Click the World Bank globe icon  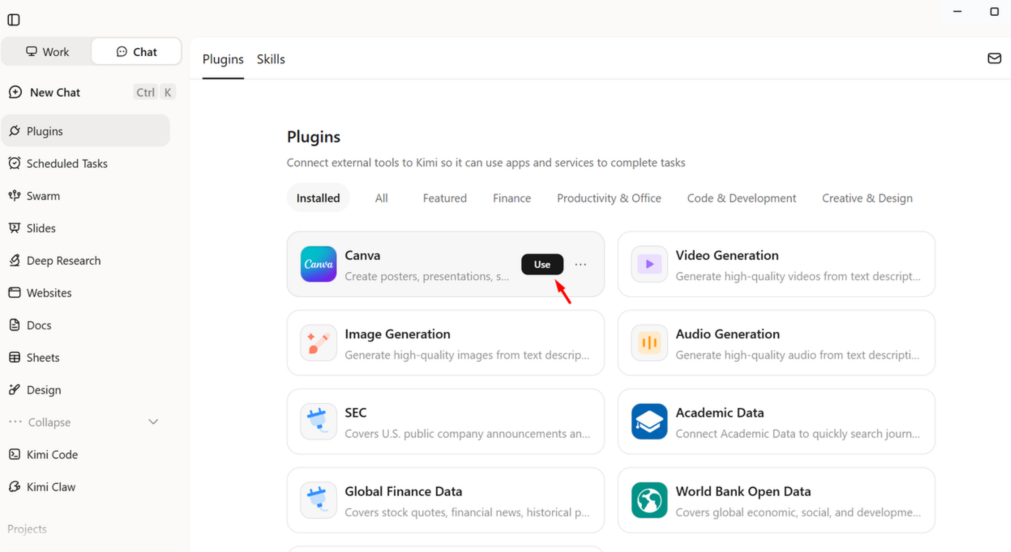pyautogui.click(x=649, y=500)
